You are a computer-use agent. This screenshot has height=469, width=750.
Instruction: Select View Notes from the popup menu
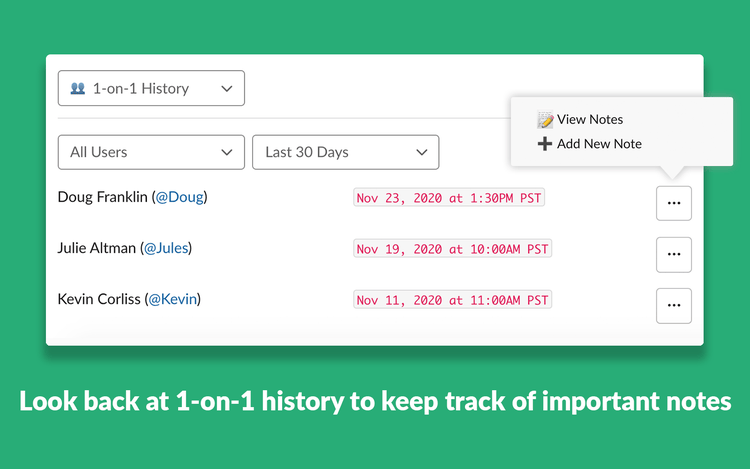tap(590, 120)
